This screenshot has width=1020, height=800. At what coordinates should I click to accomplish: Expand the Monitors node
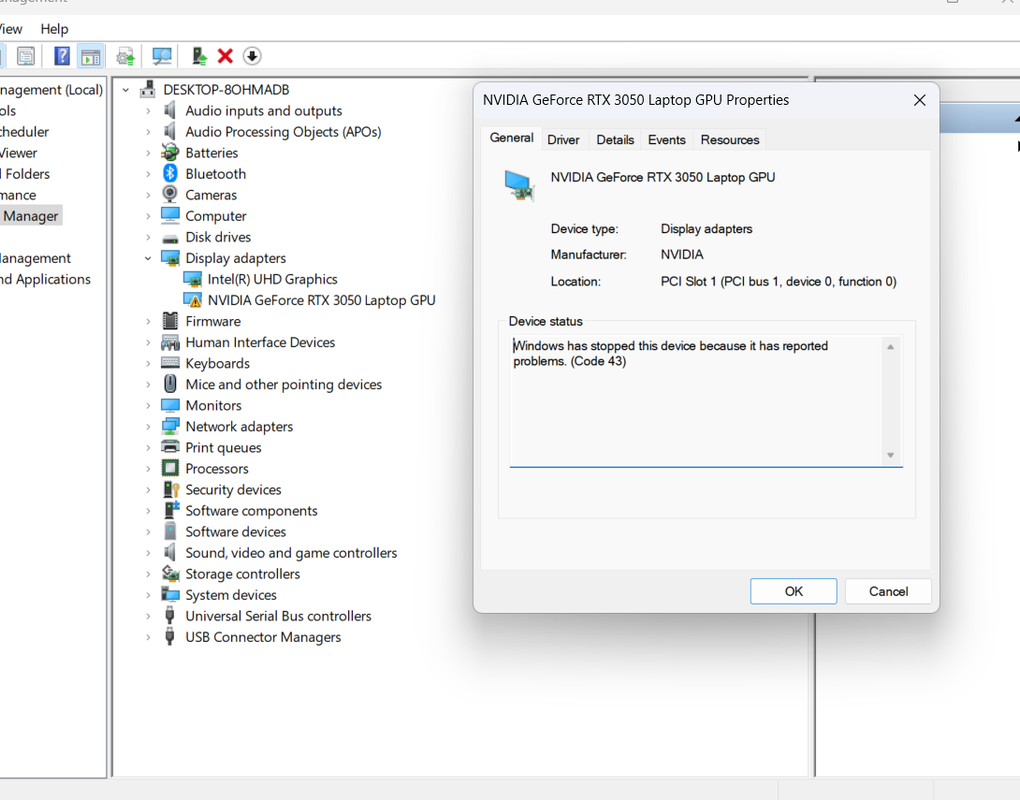coord(148,405)
